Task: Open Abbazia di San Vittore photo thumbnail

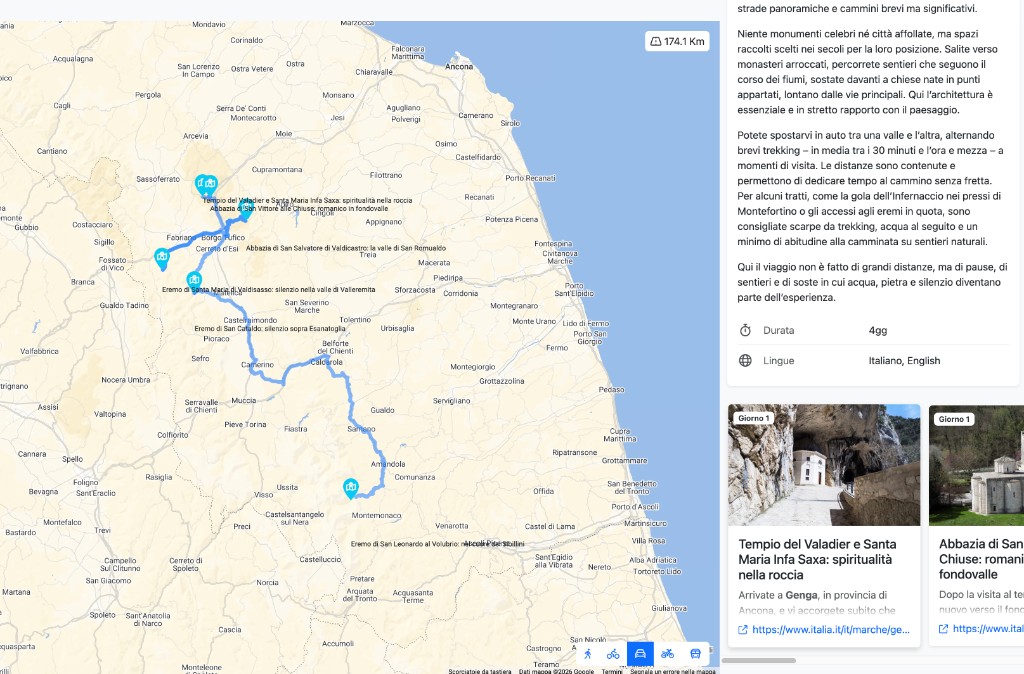Action: click(976, 465)
